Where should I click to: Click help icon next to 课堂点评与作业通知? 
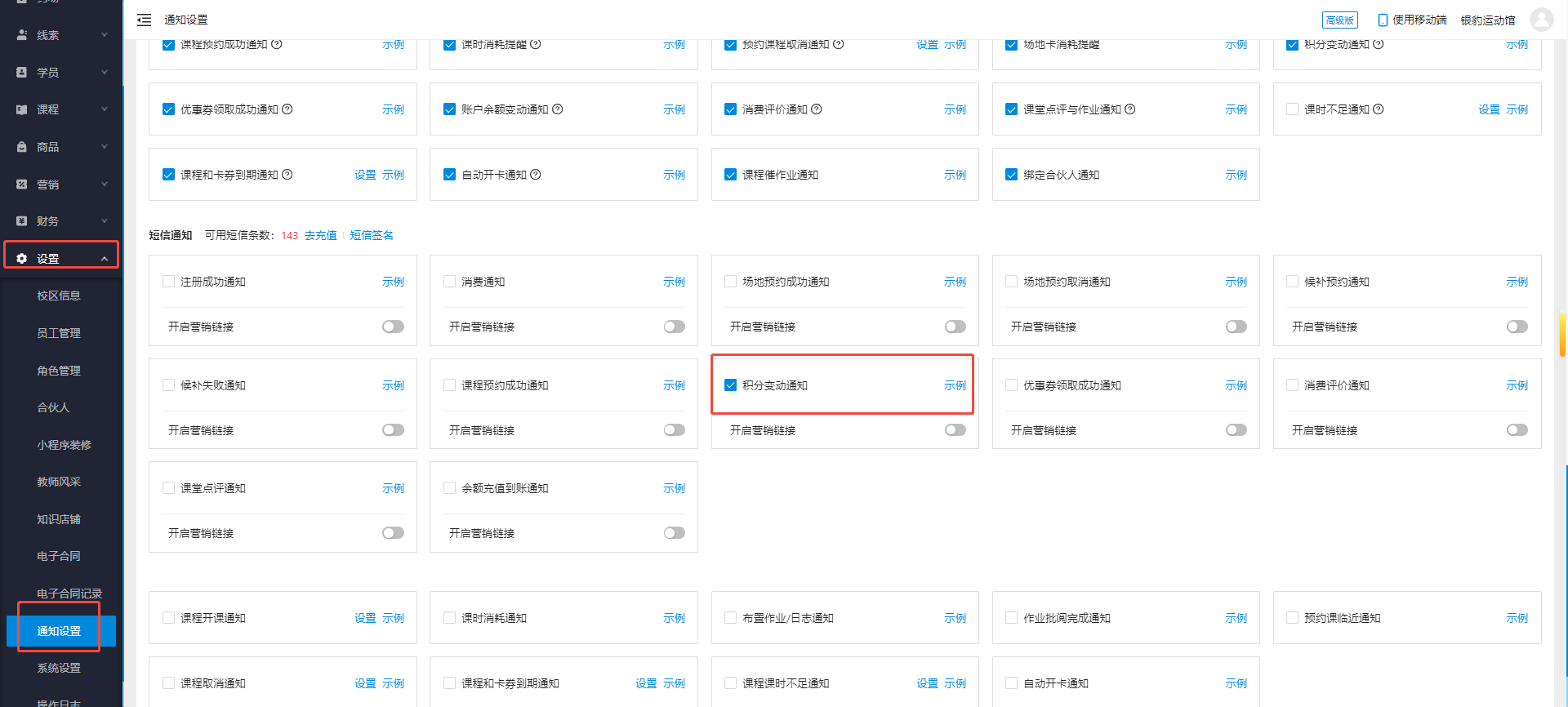click(x=1130, y=109)
